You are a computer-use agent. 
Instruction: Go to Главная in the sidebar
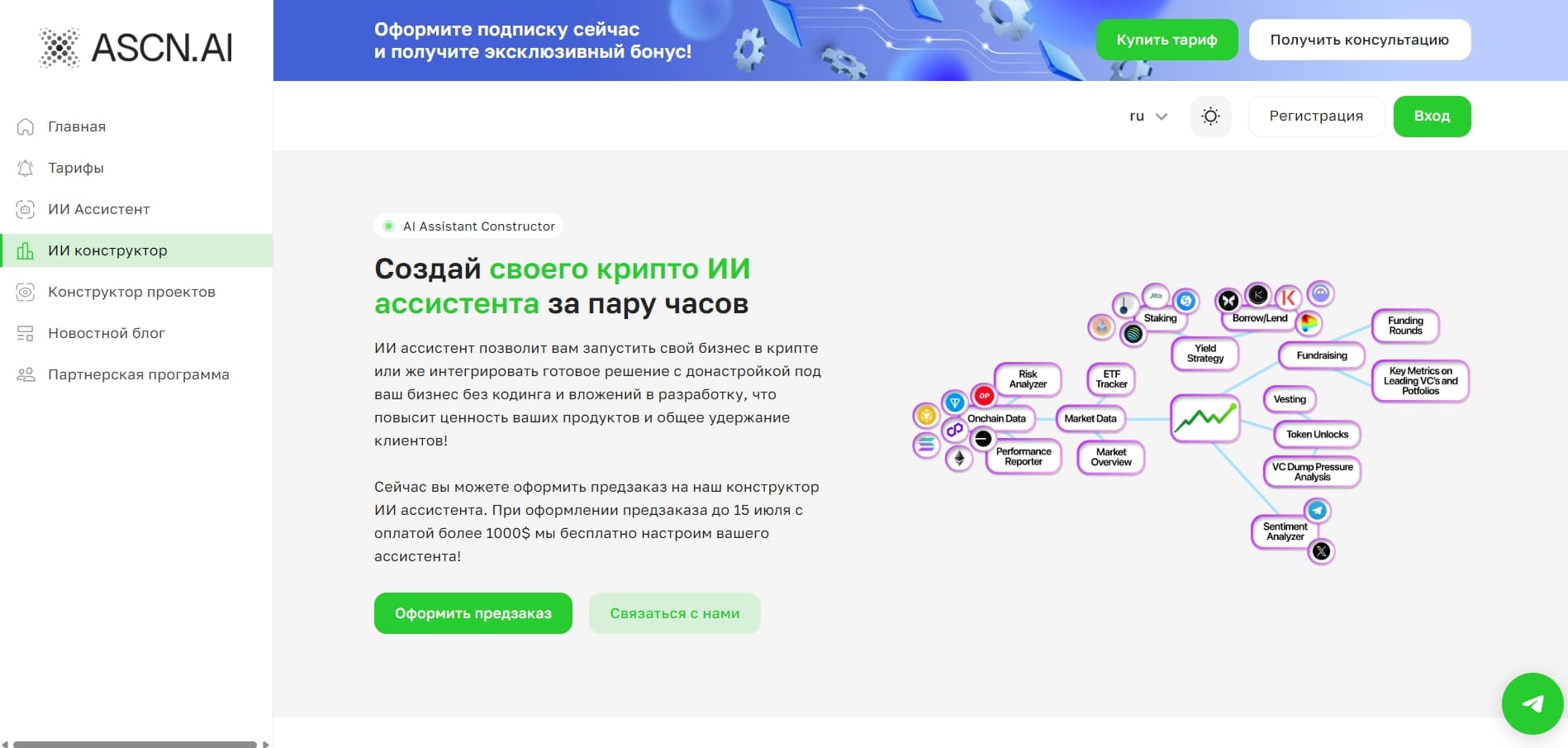coord(136,126)
